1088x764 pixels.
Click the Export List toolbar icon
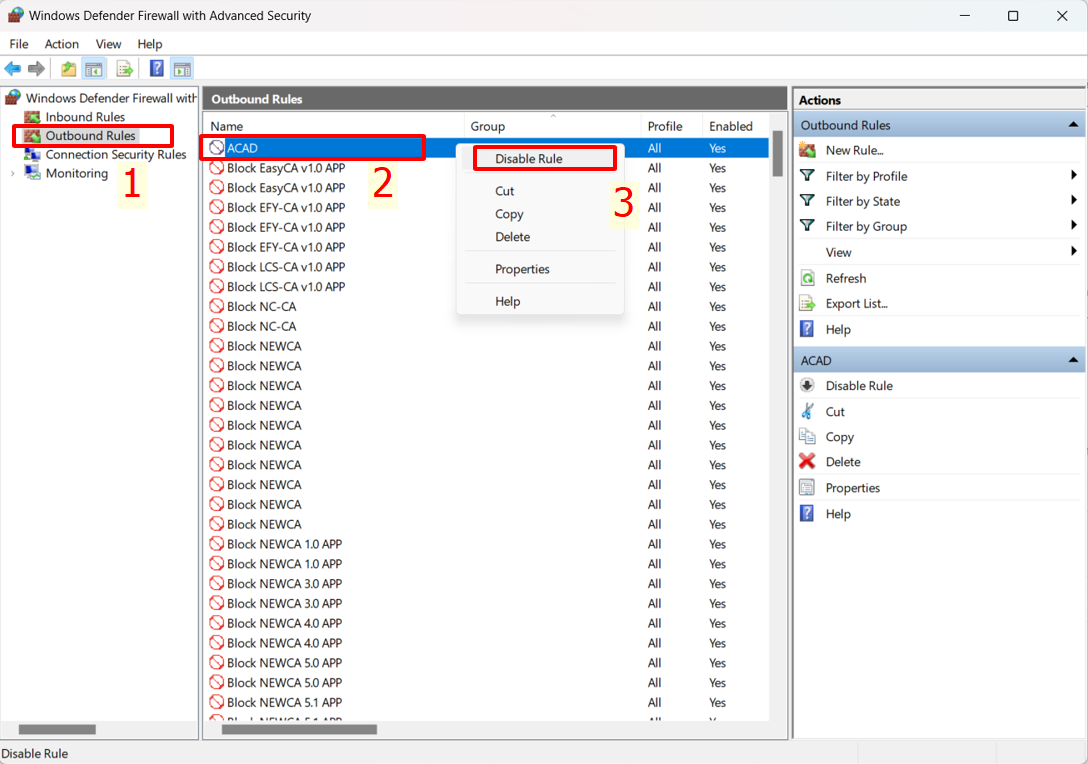pyautogui.click(x=125, y=69)
